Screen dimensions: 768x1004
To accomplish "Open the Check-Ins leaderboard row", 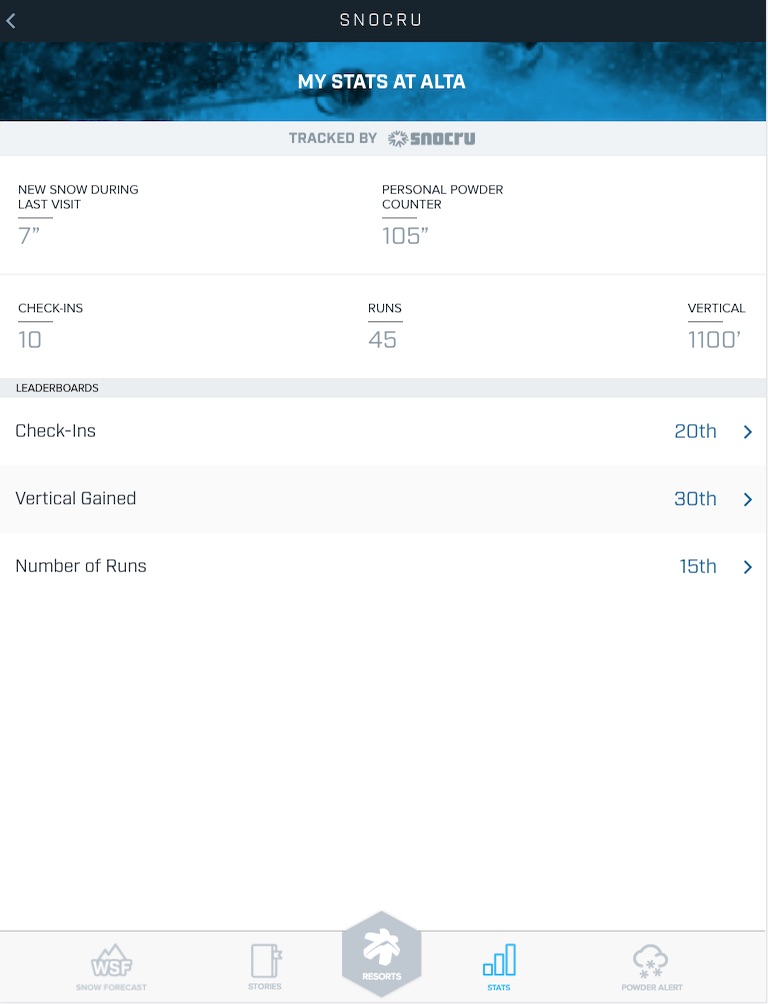I will (383, 431).
